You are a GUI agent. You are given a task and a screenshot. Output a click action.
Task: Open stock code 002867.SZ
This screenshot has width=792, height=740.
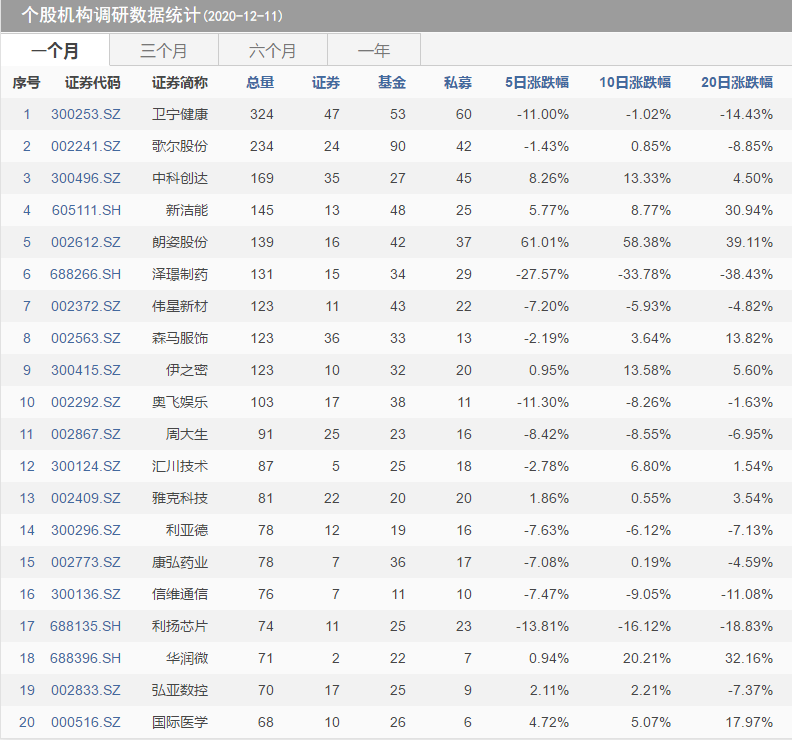pos(86,434)
